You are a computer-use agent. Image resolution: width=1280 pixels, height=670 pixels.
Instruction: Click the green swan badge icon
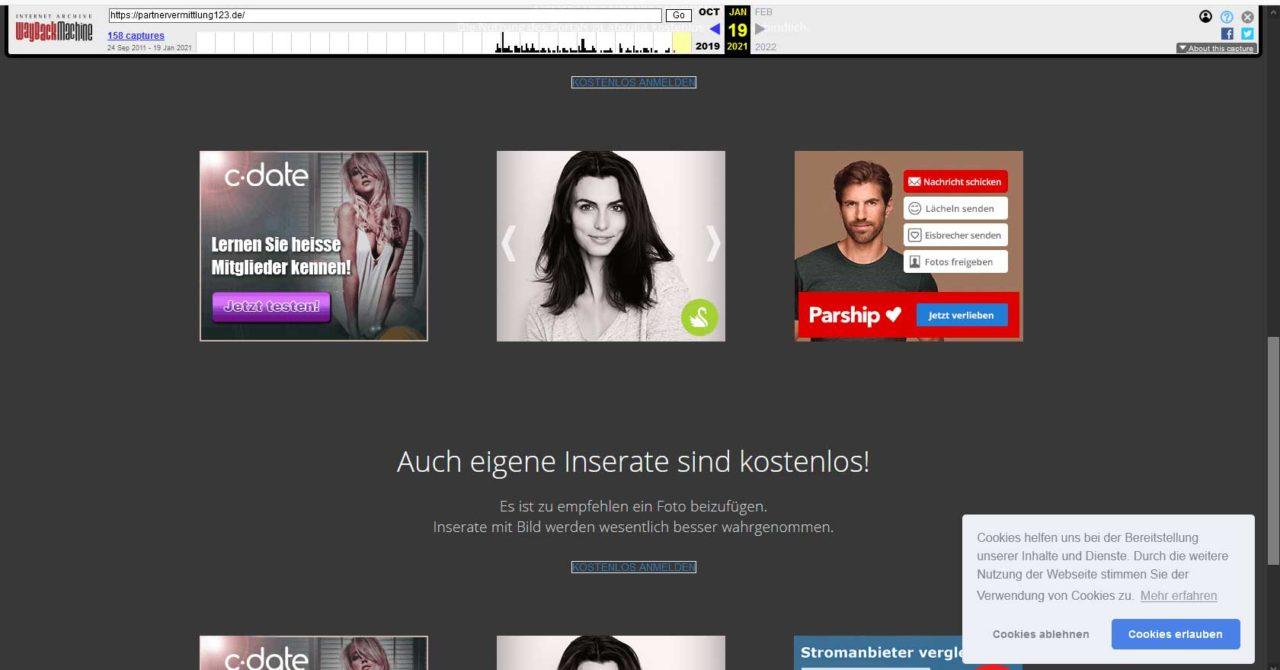click(x=700, y=318)
